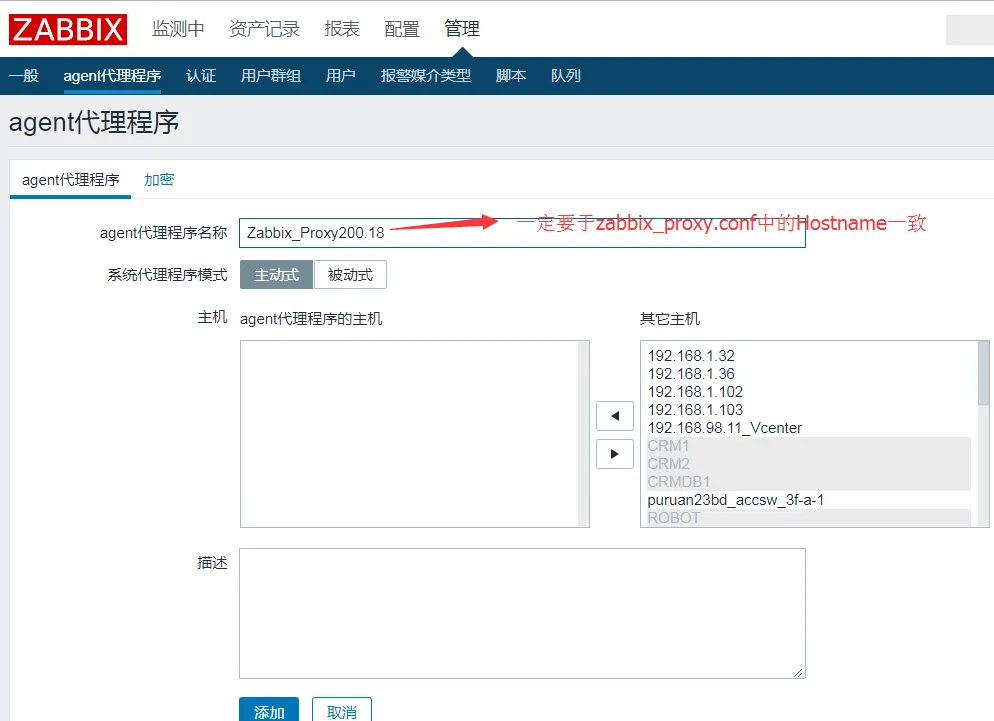Click the 添加 button
Screen dimensions: 994x721
(x=269, y=710)
